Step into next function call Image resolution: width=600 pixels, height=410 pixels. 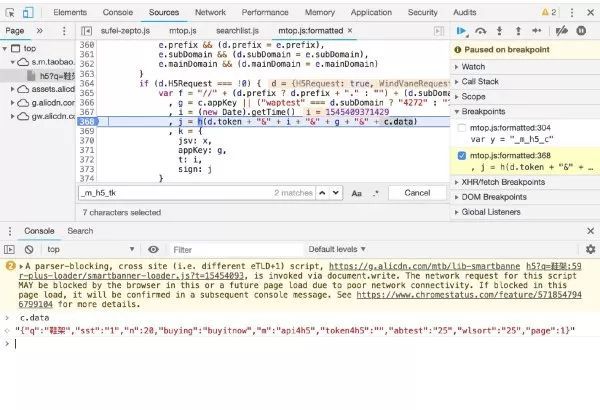(x=499, y=31)
